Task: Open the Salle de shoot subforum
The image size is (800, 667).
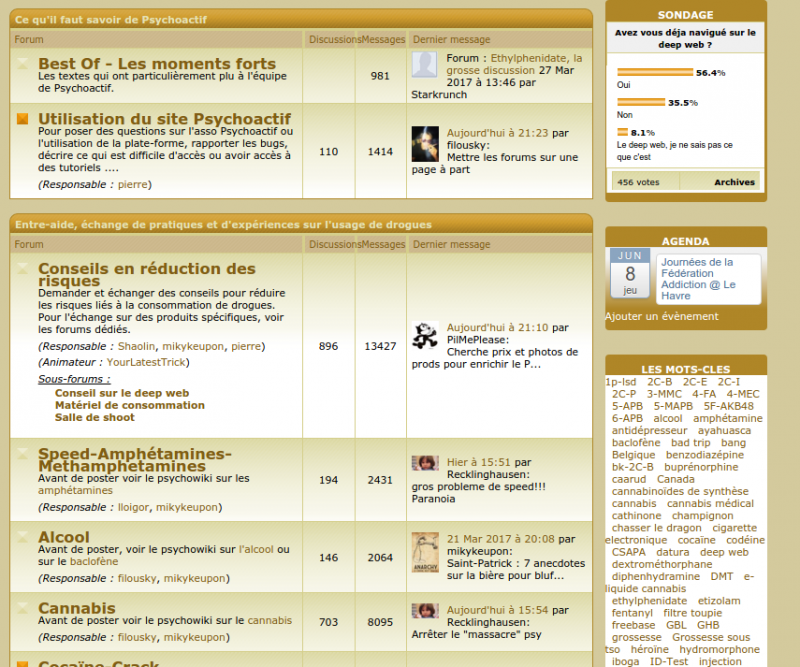Action: coord(96,418)
